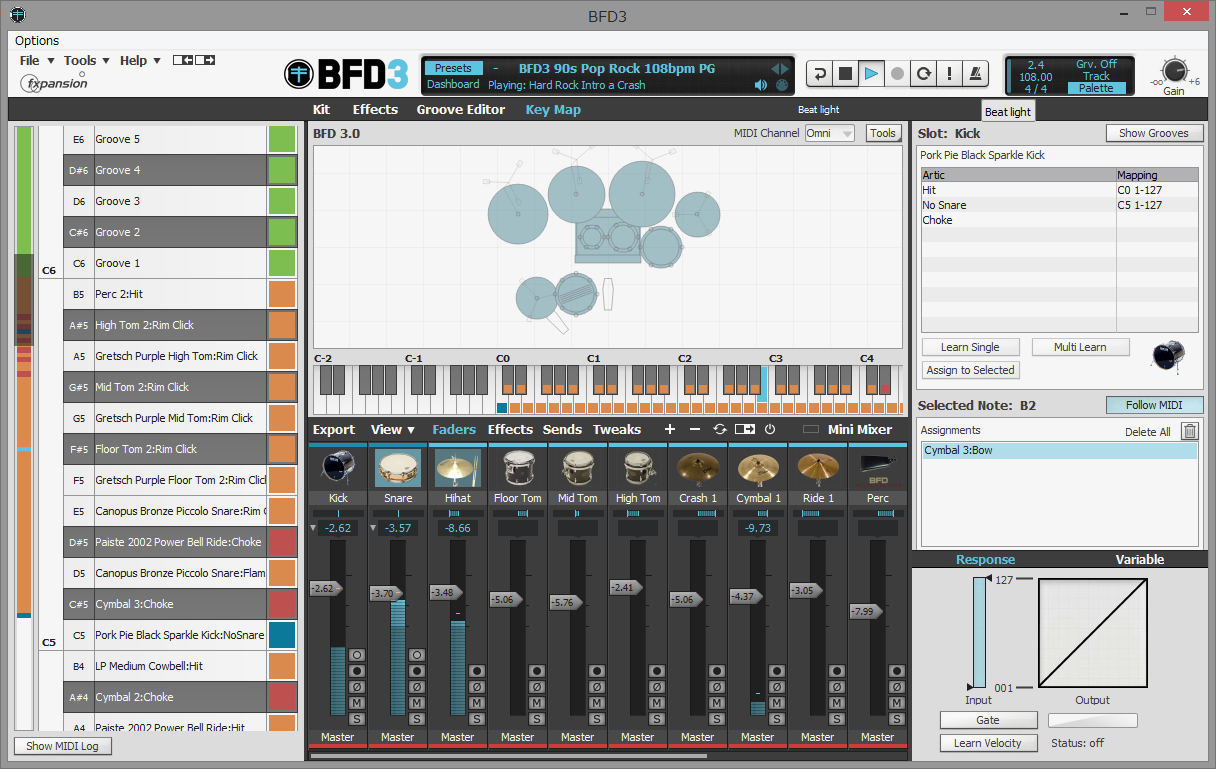Click the audition speaker icon in preset display

click(762, 85)
